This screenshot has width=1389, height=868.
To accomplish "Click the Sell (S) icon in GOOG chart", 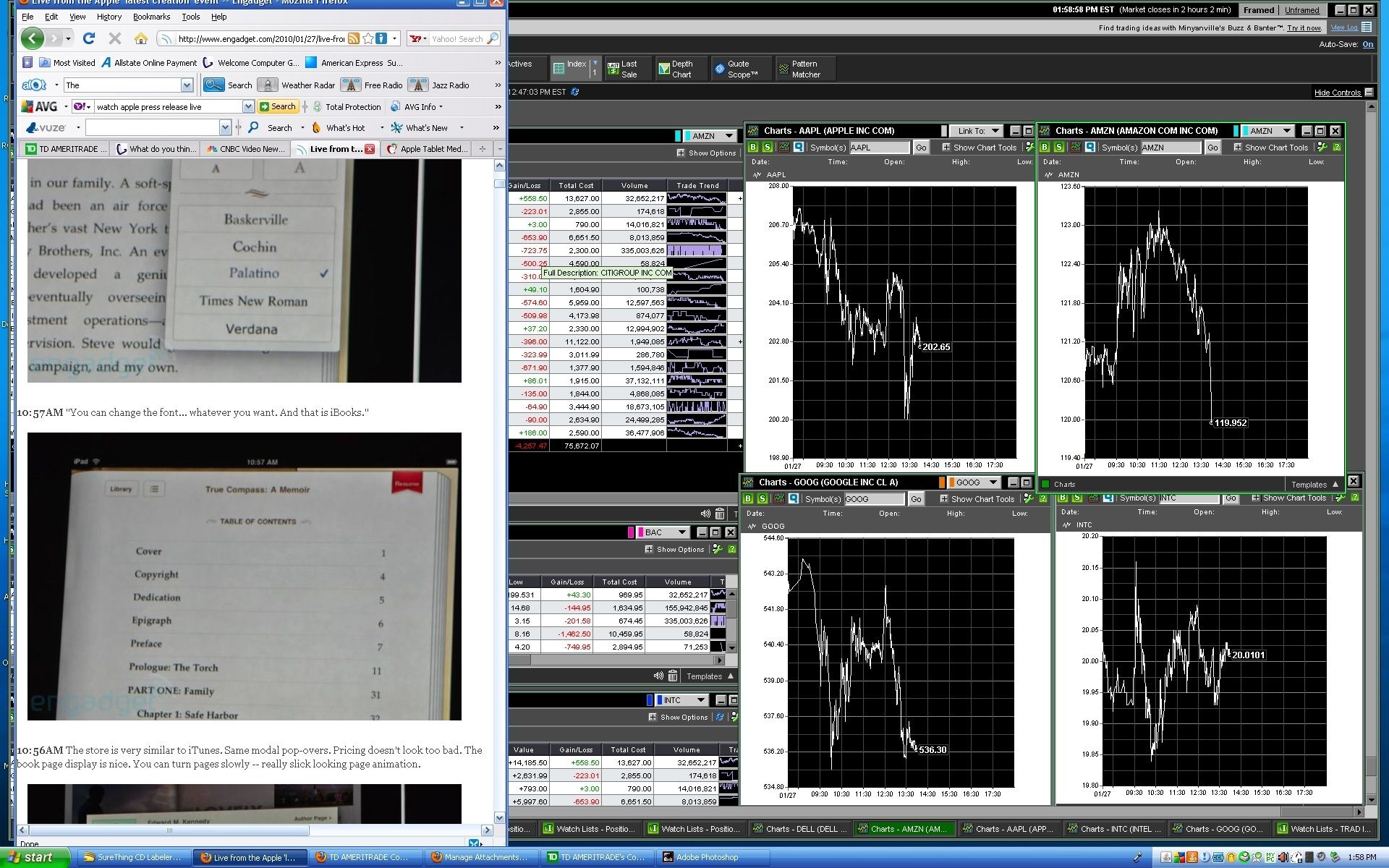I will pos(763,498).
